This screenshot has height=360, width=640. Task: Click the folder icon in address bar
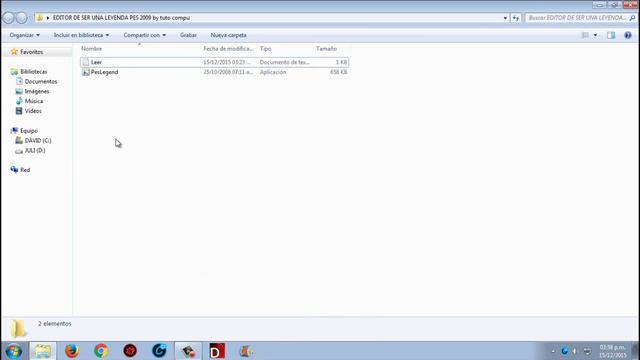pos(40,18)
